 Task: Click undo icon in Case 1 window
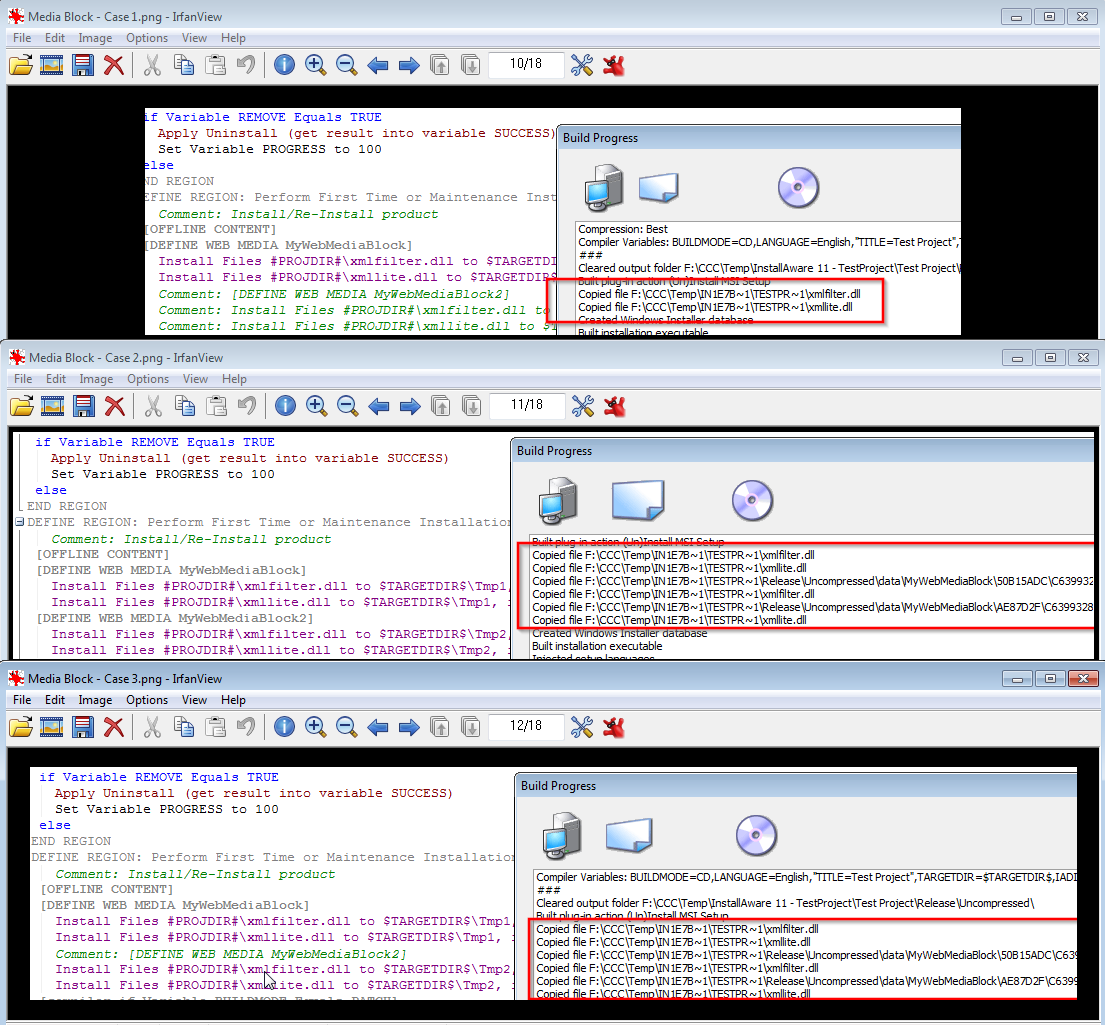[245, 66]
